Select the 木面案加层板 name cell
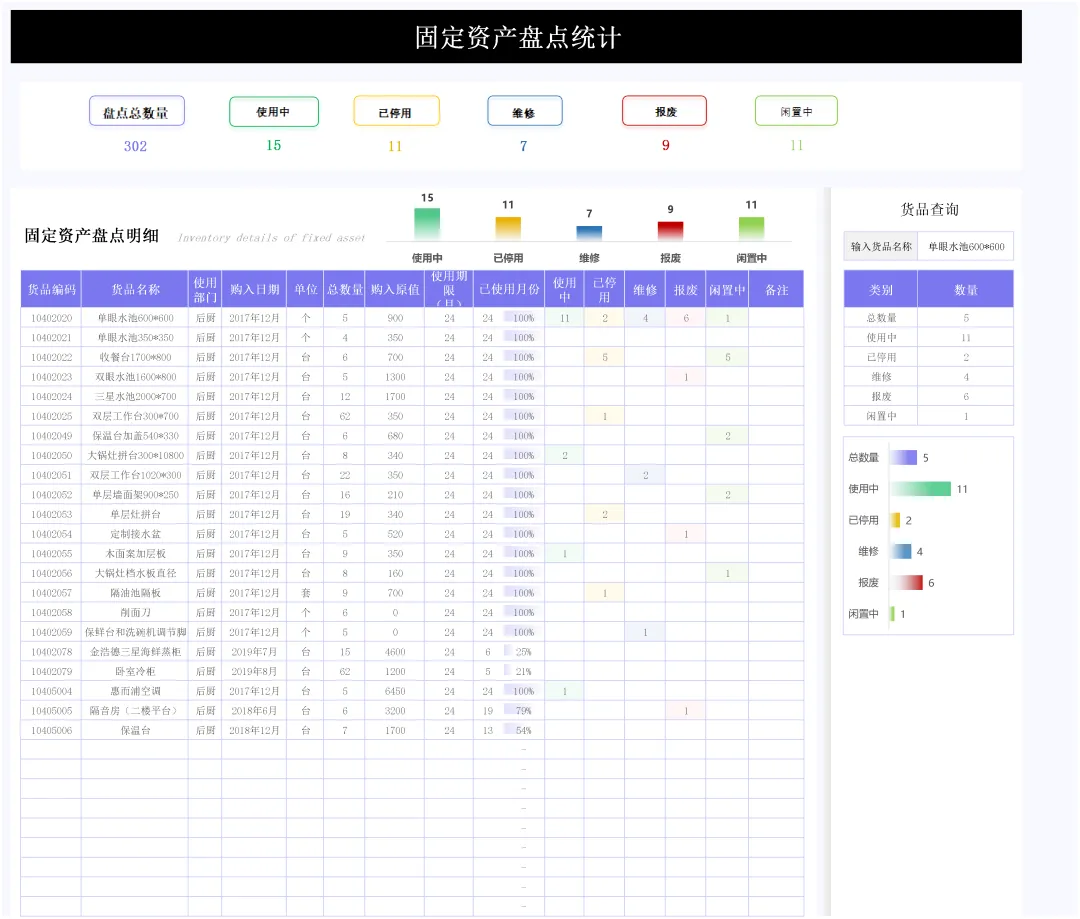This screenshot has width=1080, height=919. tap(135, 554)
